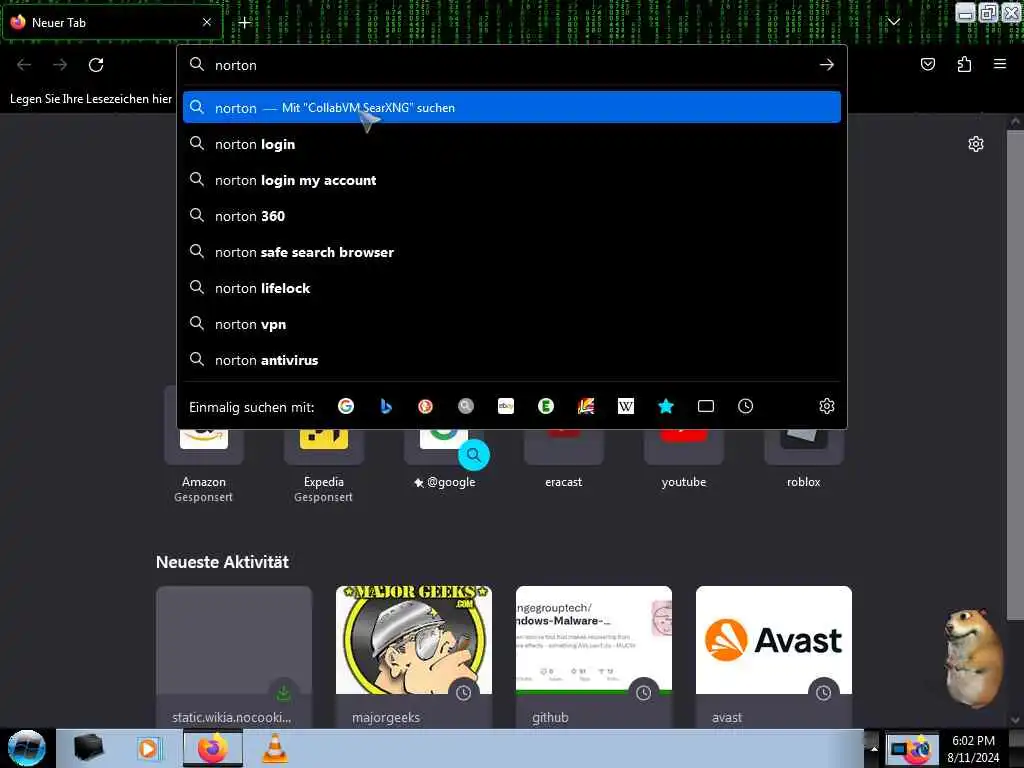Select the 'norton 360' suggestion
Screen dimensions: 1024x768
click(x=511, y=216)
